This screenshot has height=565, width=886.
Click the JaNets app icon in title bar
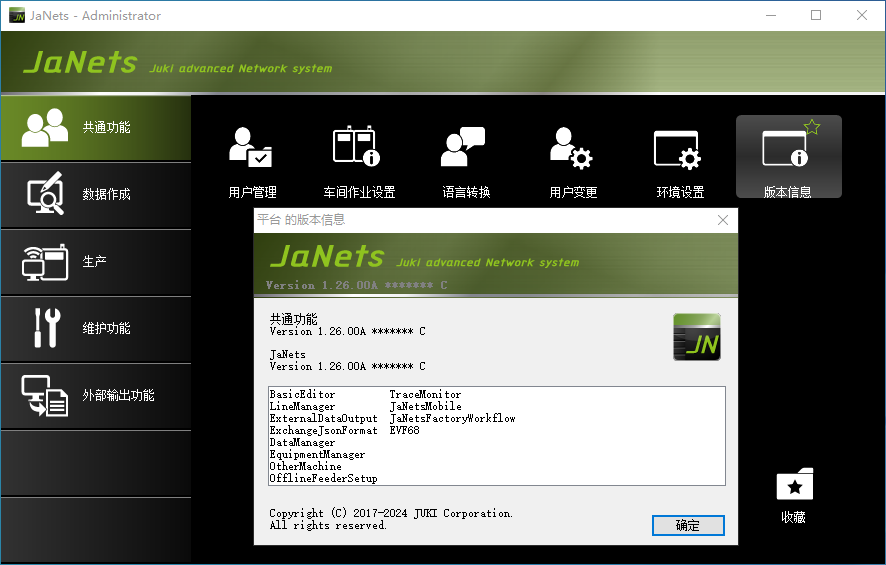point(17,16)
